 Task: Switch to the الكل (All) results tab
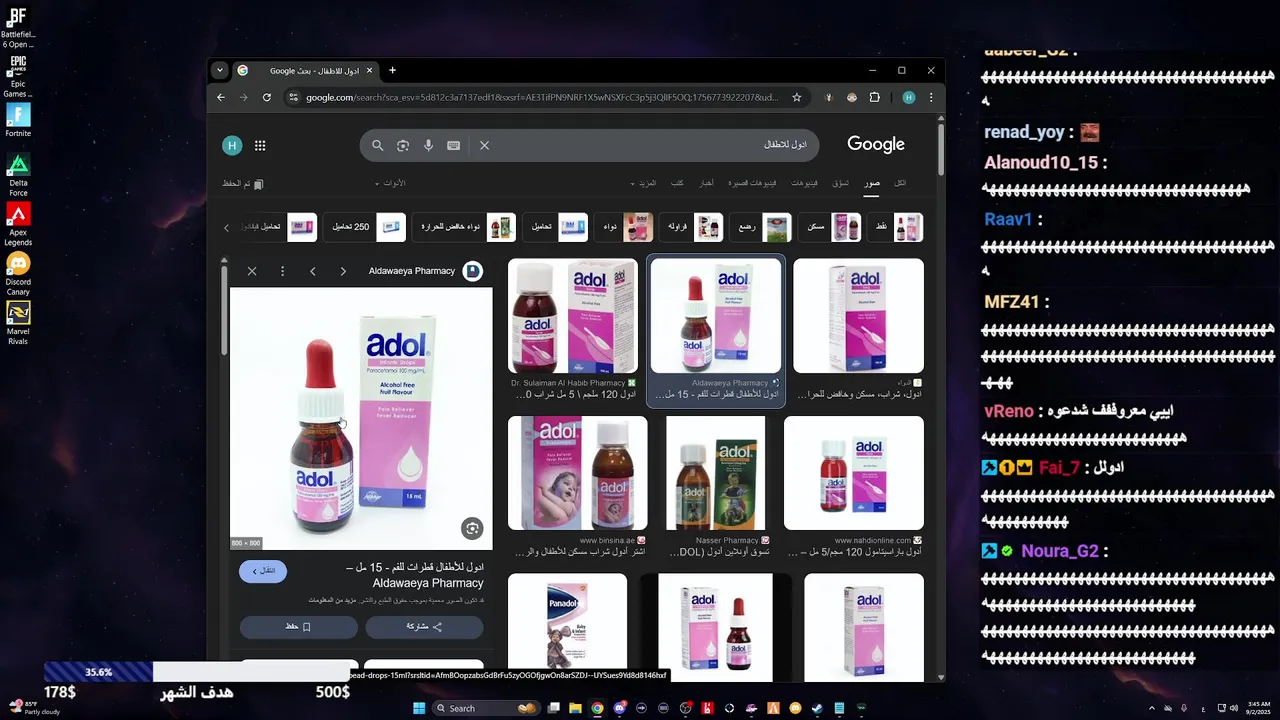[x=900, y=183]
